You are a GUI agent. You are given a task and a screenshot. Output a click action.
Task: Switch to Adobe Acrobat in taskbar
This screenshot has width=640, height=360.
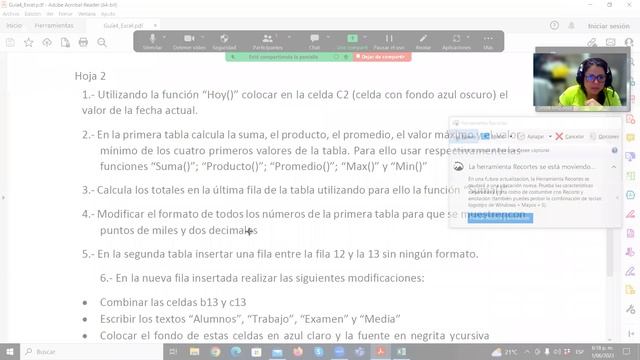coord(381,351)
